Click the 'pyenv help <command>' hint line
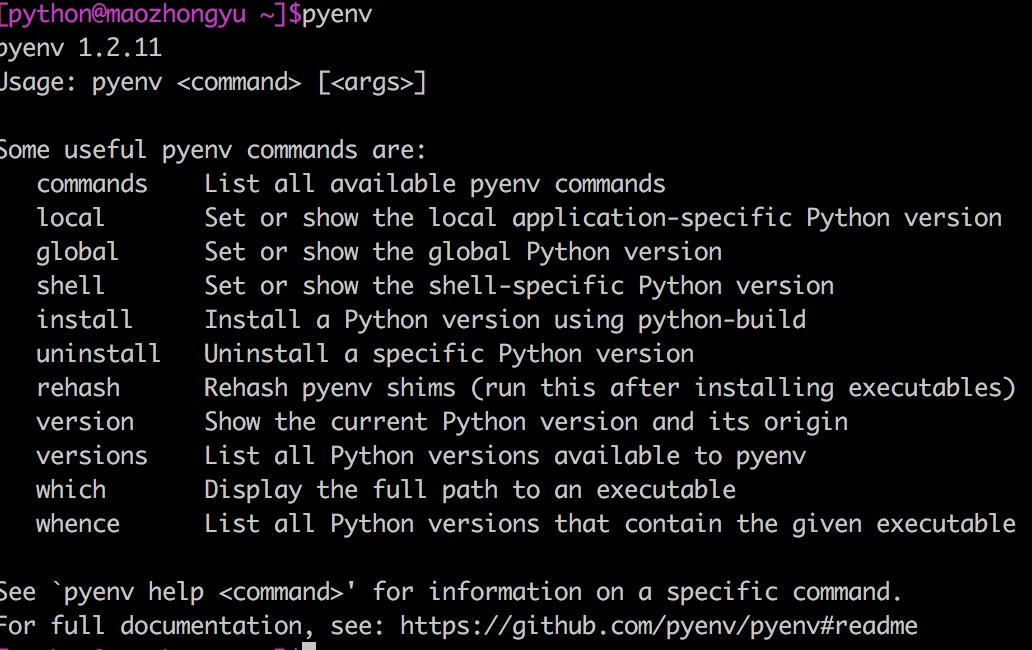The height and width of the screenshot is (650, 1032). (451, 592)
